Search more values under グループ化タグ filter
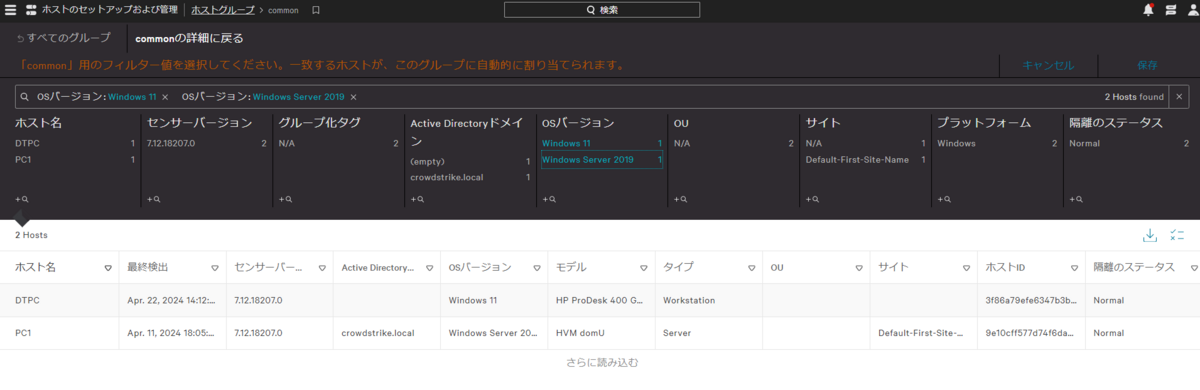 (x=285, y=199)
